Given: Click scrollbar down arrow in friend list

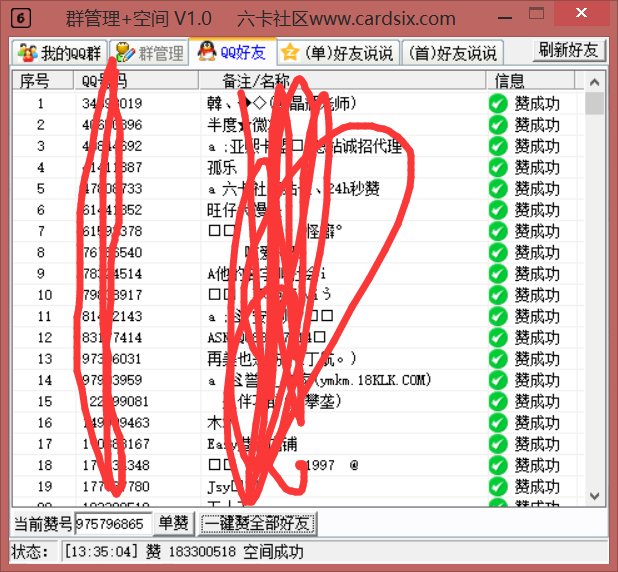Looking at the screenshot, I should click(x=595, y=497).
